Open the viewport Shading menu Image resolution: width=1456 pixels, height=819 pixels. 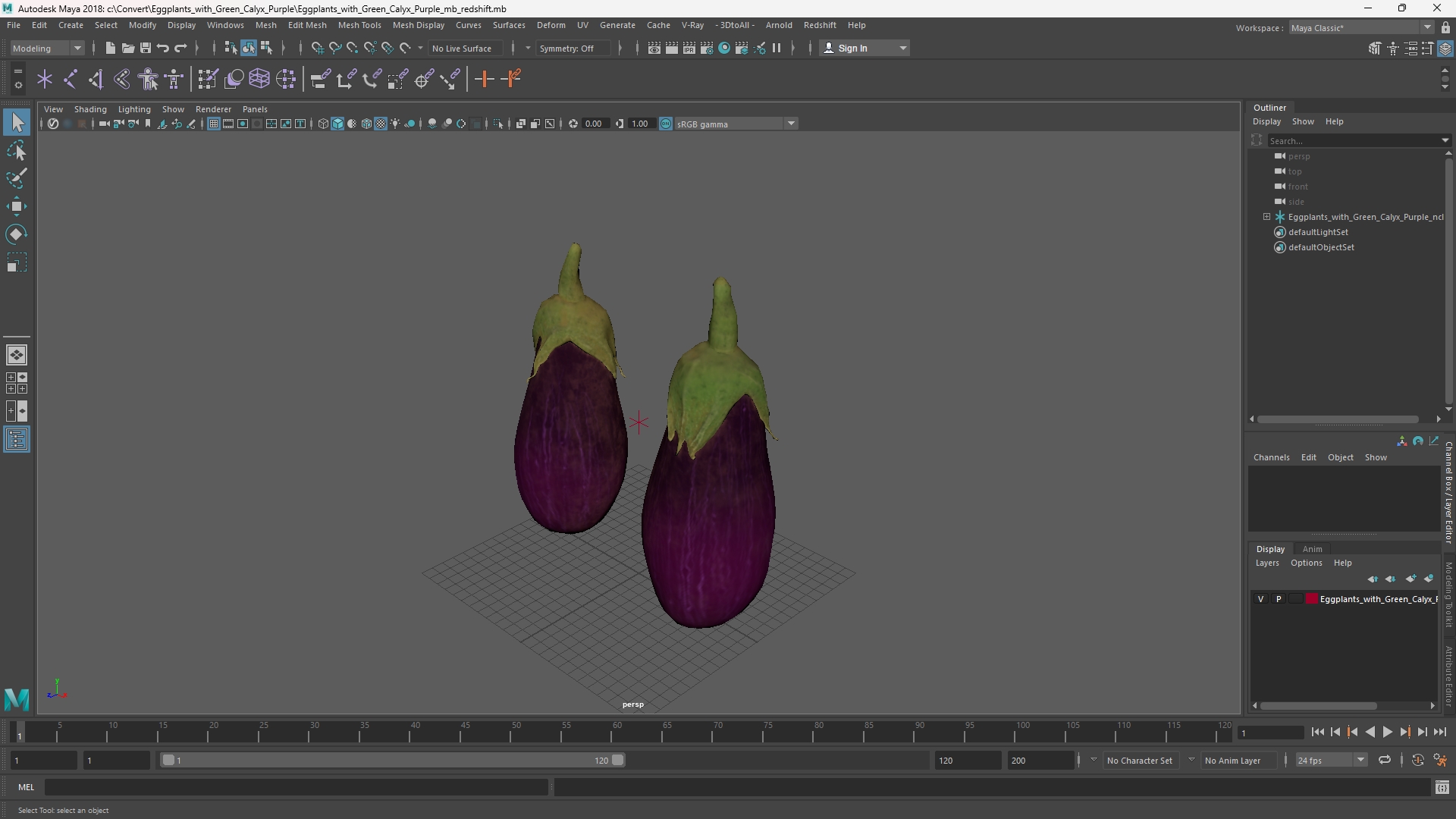[90, 109]
